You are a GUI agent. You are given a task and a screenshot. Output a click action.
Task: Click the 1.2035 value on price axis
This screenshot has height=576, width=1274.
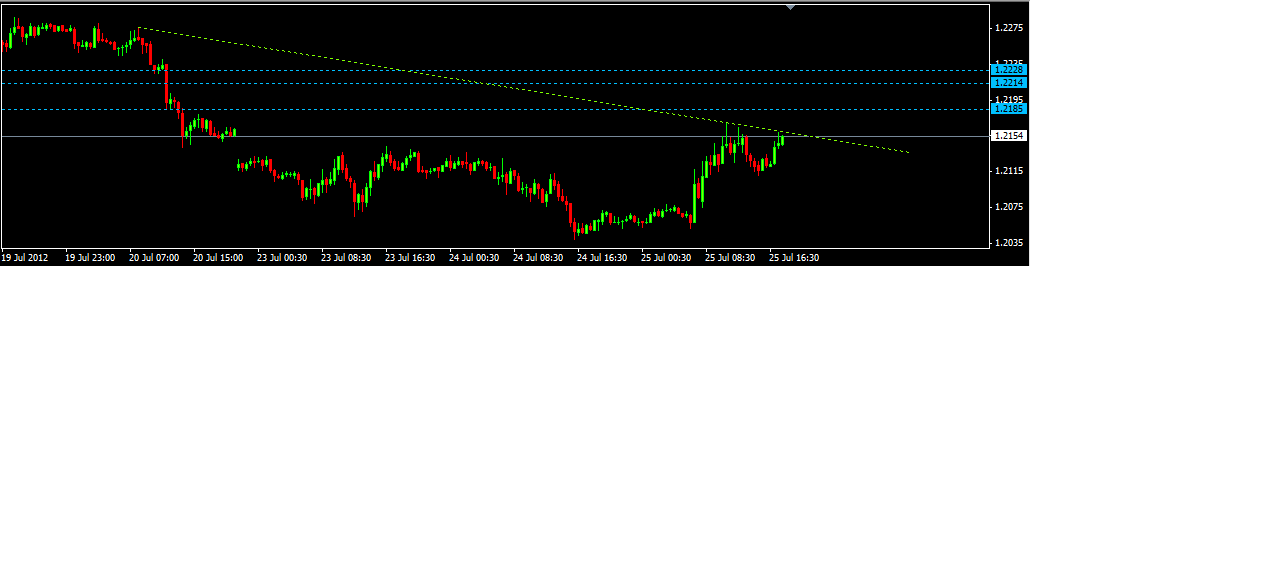1008,243
